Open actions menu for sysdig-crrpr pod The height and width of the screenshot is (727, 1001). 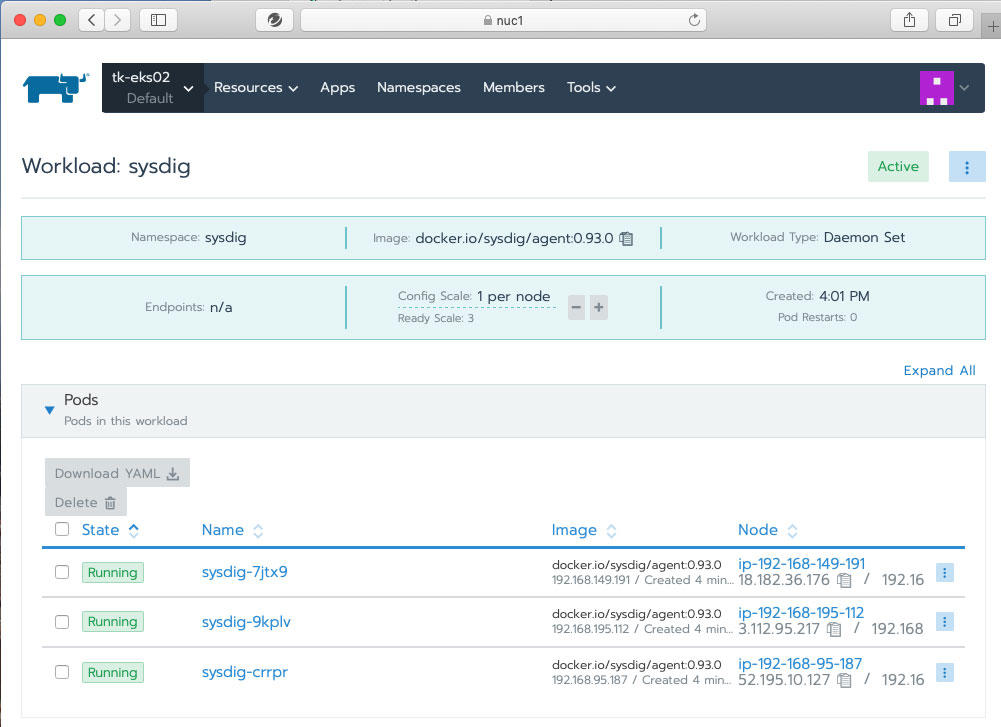(945, 672)
